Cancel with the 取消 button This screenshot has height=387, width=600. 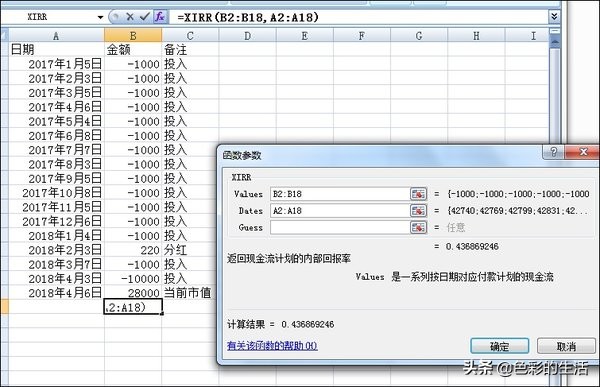pos(566,346)
